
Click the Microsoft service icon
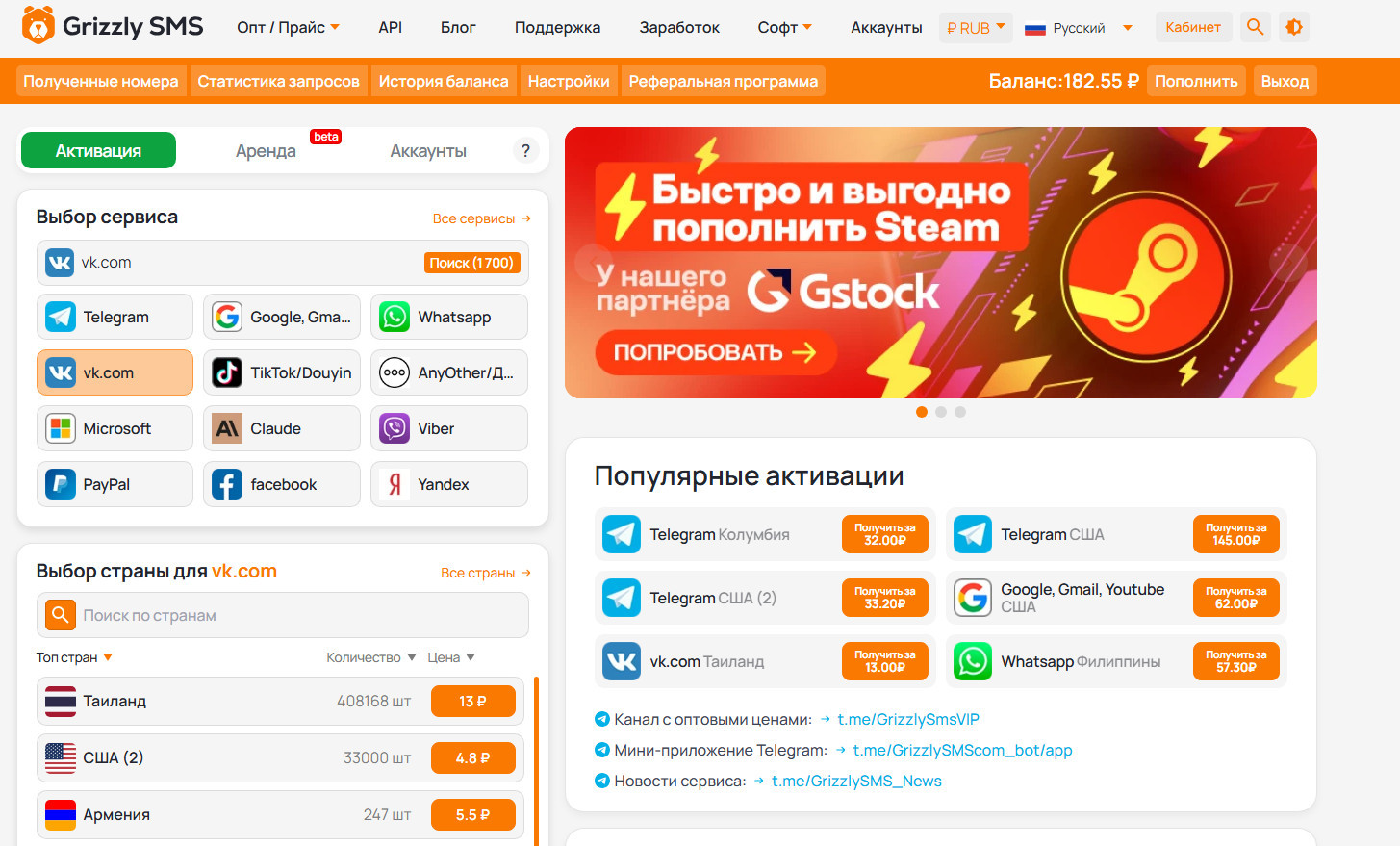61,428
